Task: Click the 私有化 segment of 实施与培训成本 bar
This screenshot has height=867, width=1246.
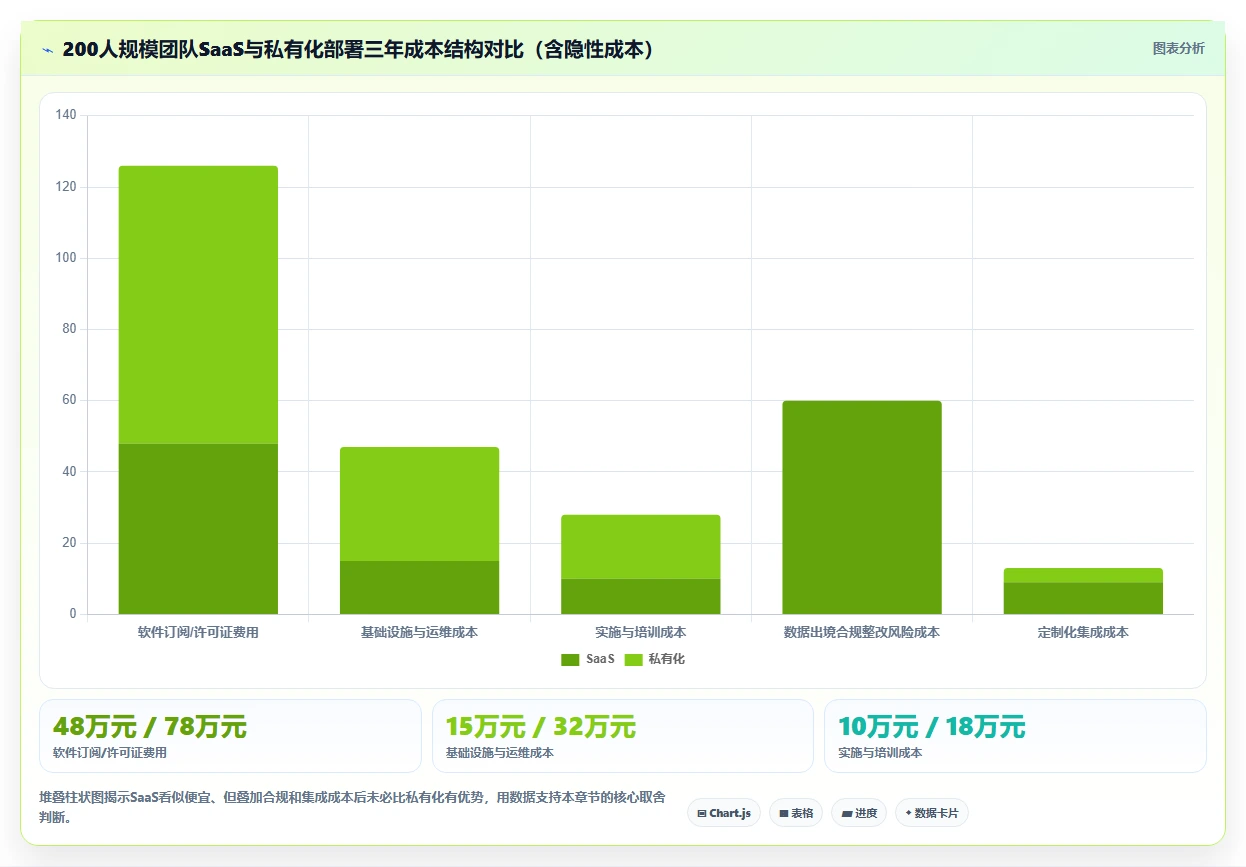Action: (641, 547)
